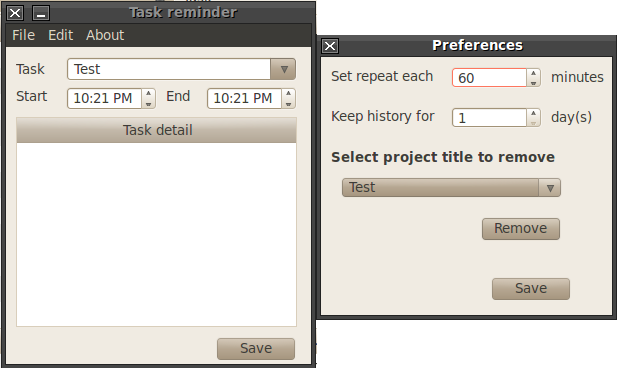Increase the Start time with up arrow
The width and height of the screenshot is (617, 368).
click(148, 93)
